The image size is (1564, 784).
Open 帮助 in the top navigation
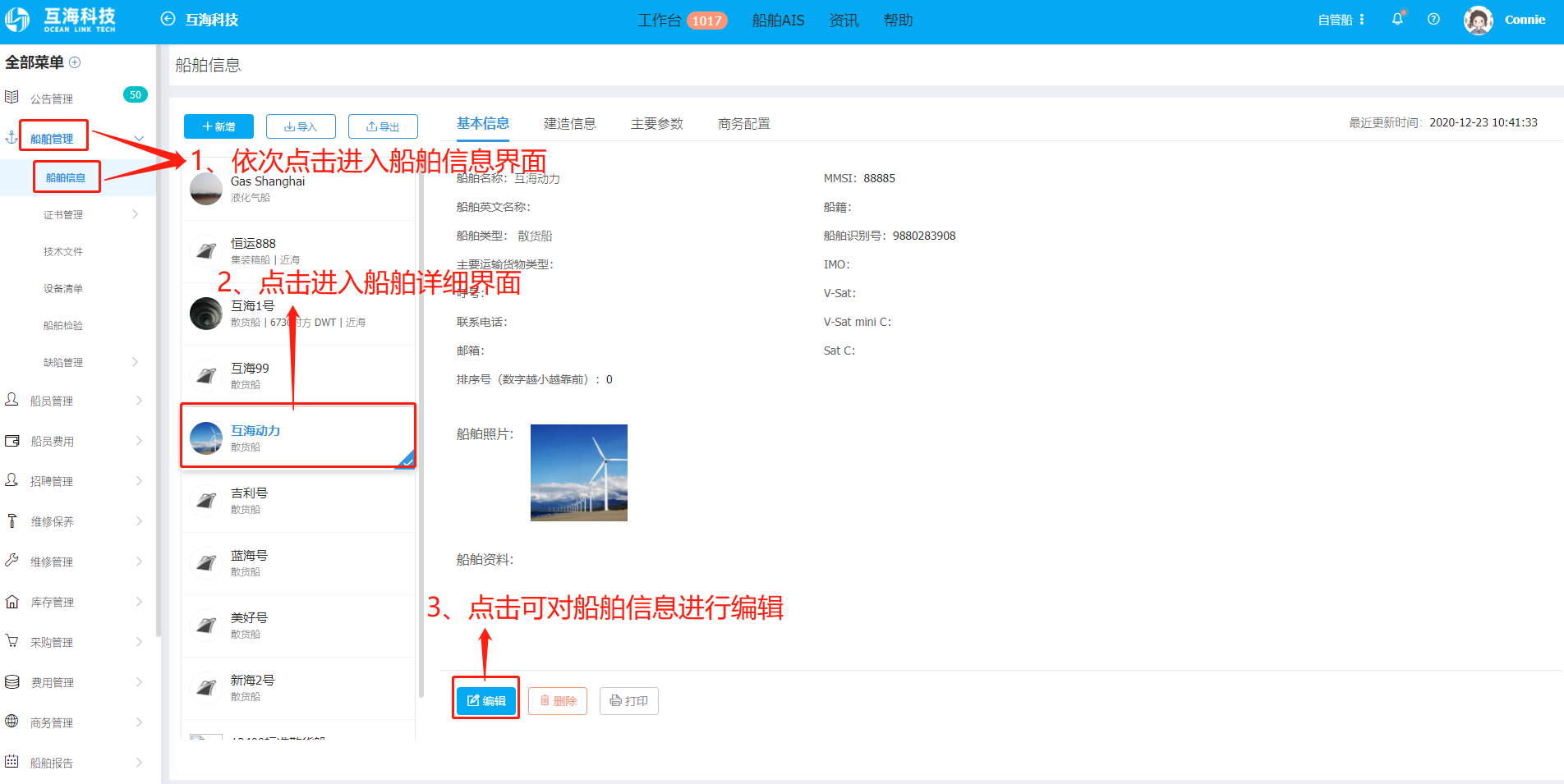899,20
